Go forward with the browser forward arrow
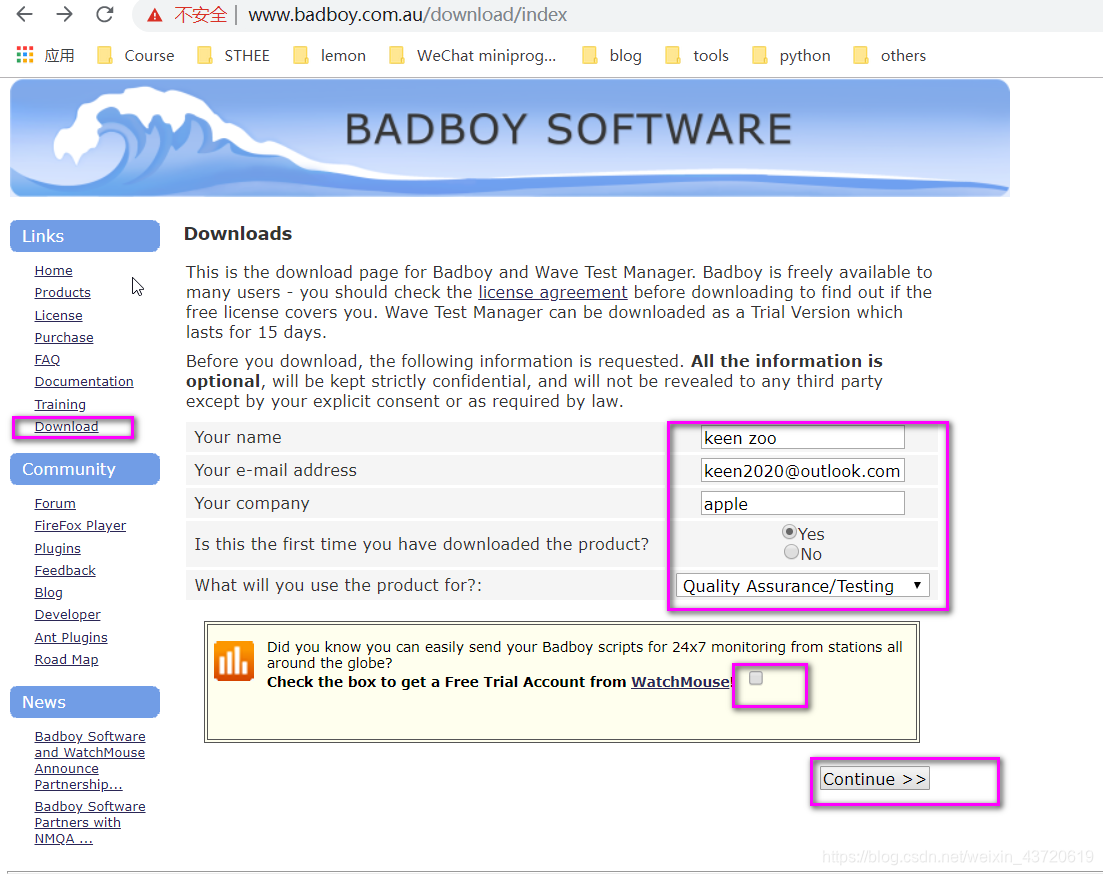This screenshot has width=1103, height=875. pos(65,14)
